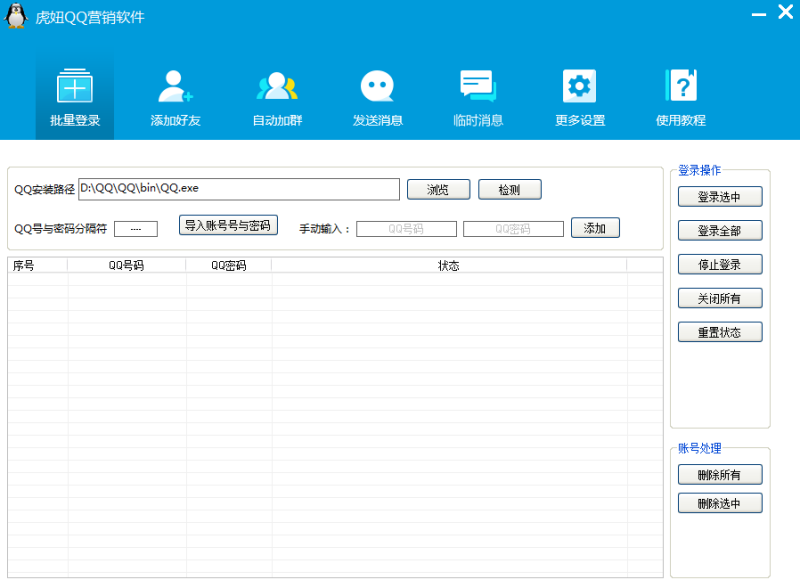Edit the 分隔符 separator field
The image size is (800, 588).
(136, 229)
